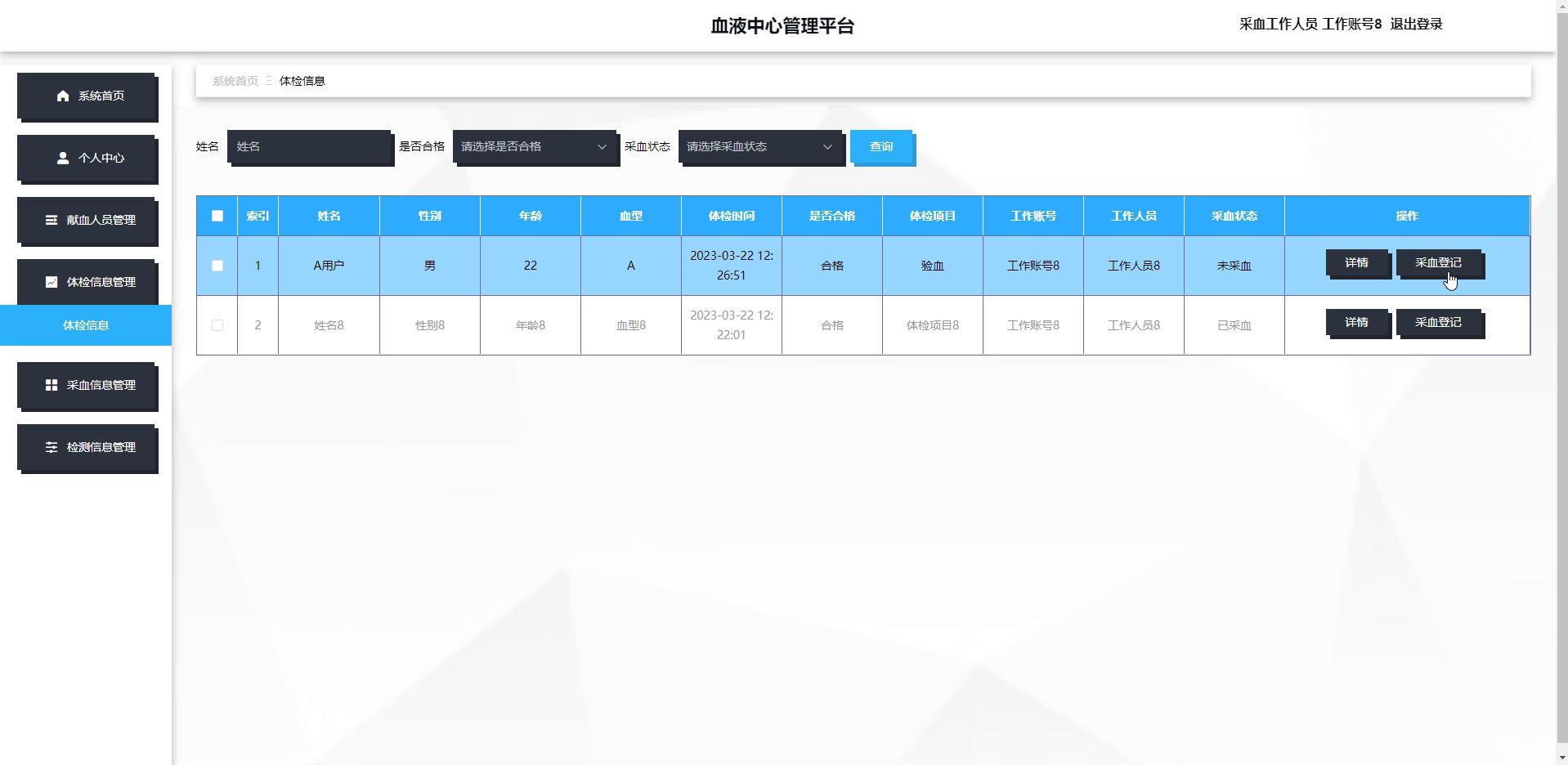Click the 2023-03-22 12:26:51 time cell
This screenshot has width=1568, height=765.
pos(732,266)
